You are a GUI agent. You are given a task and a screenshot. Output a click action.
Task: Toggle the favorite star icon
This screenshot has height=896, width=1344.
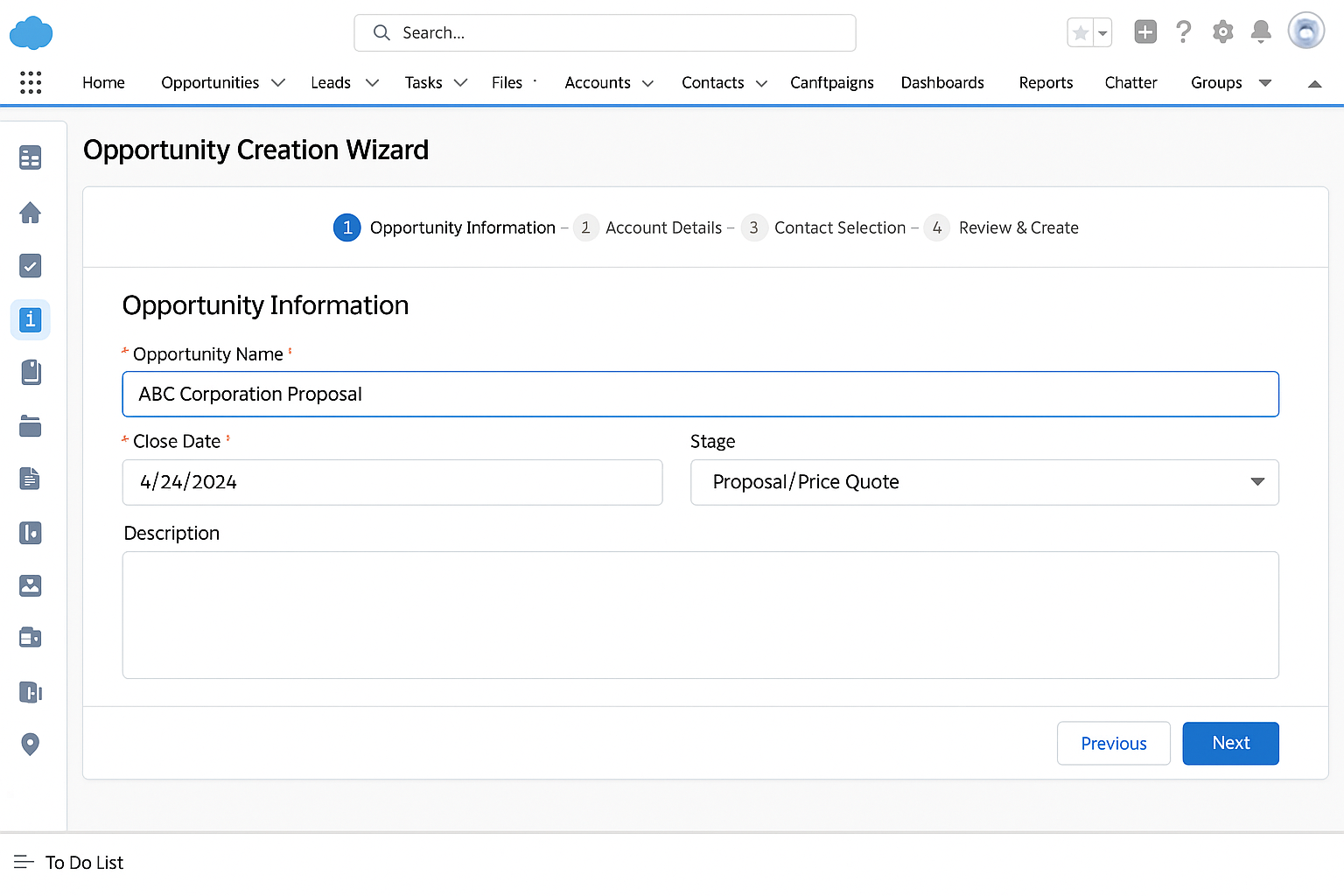(x=1079, y=31)
